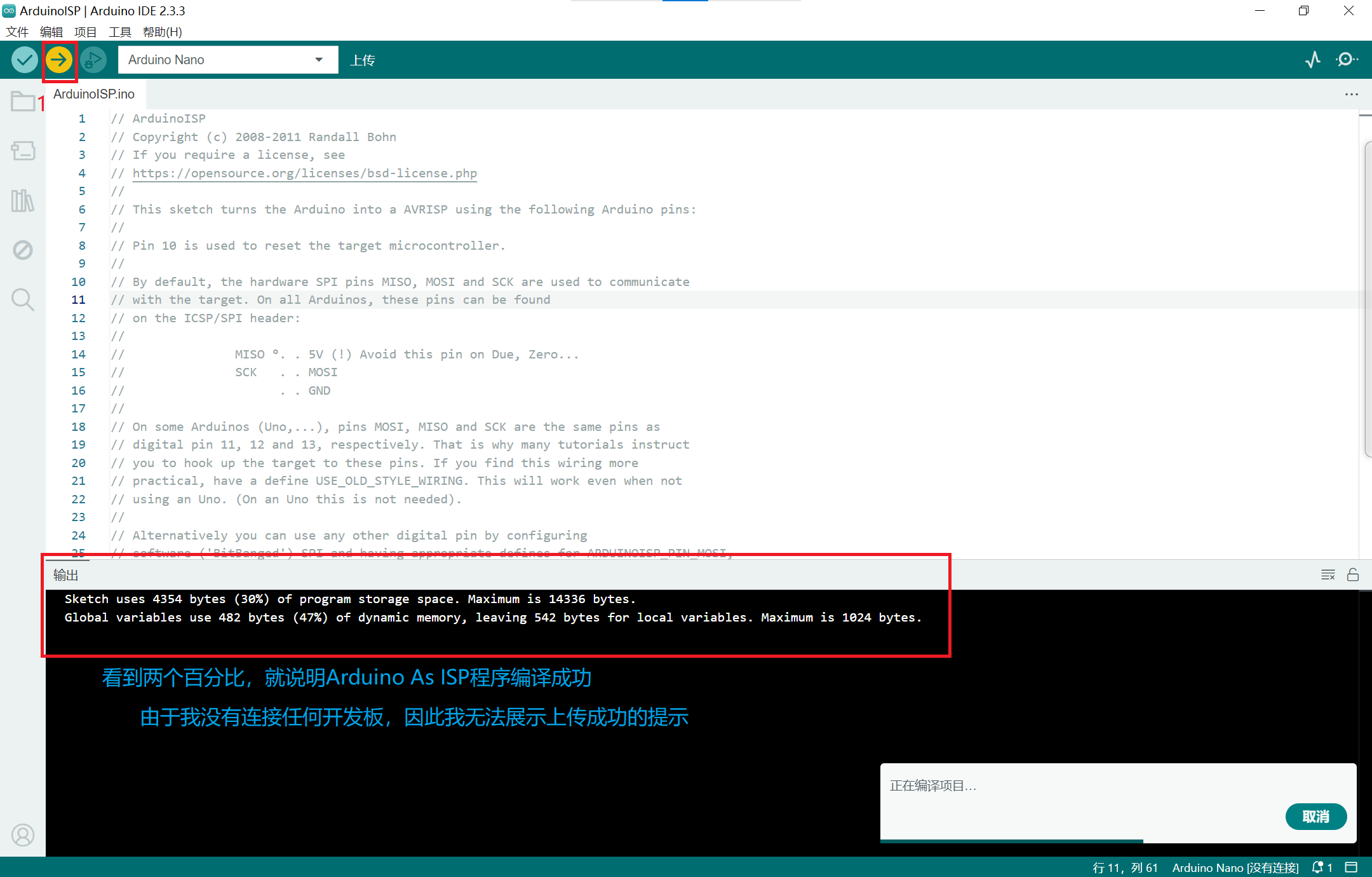Open the editor tab options ellipsis
Viewport: 1372px width, 877px height.
(x=1351, y=94)
